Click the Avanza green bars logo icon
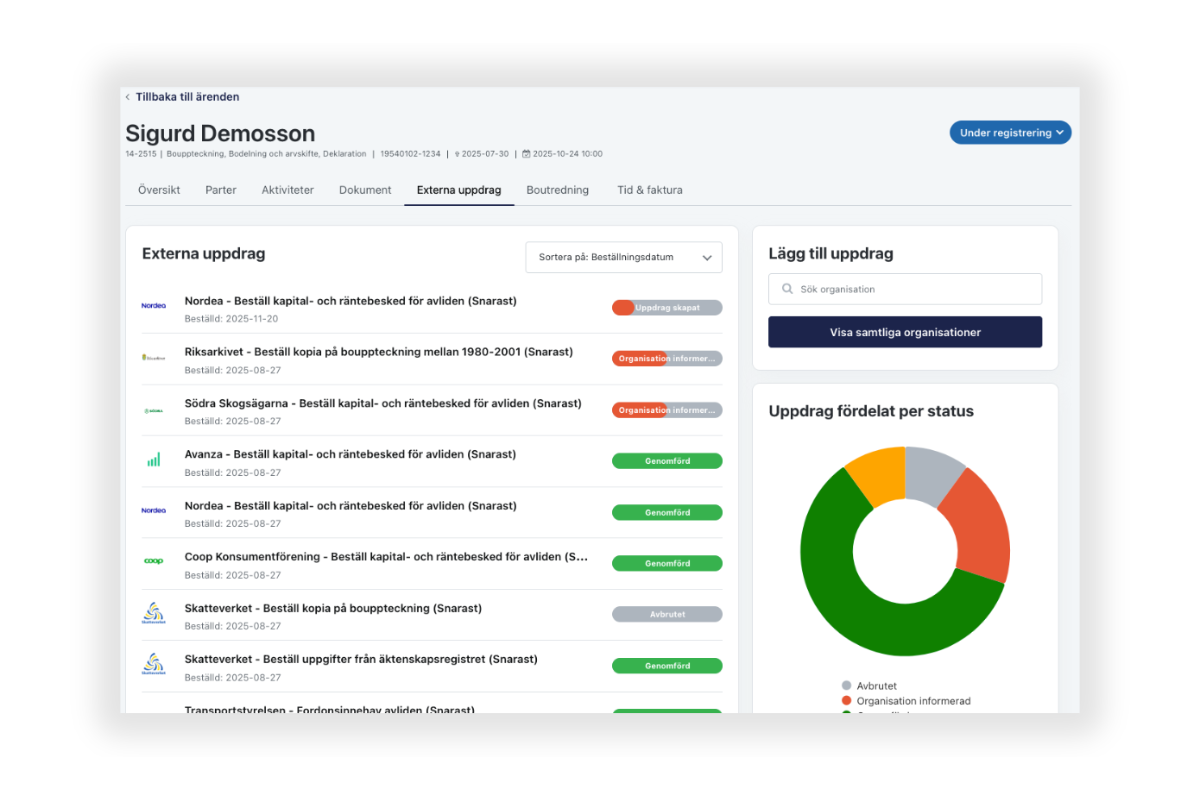 (x=153, y=460)
